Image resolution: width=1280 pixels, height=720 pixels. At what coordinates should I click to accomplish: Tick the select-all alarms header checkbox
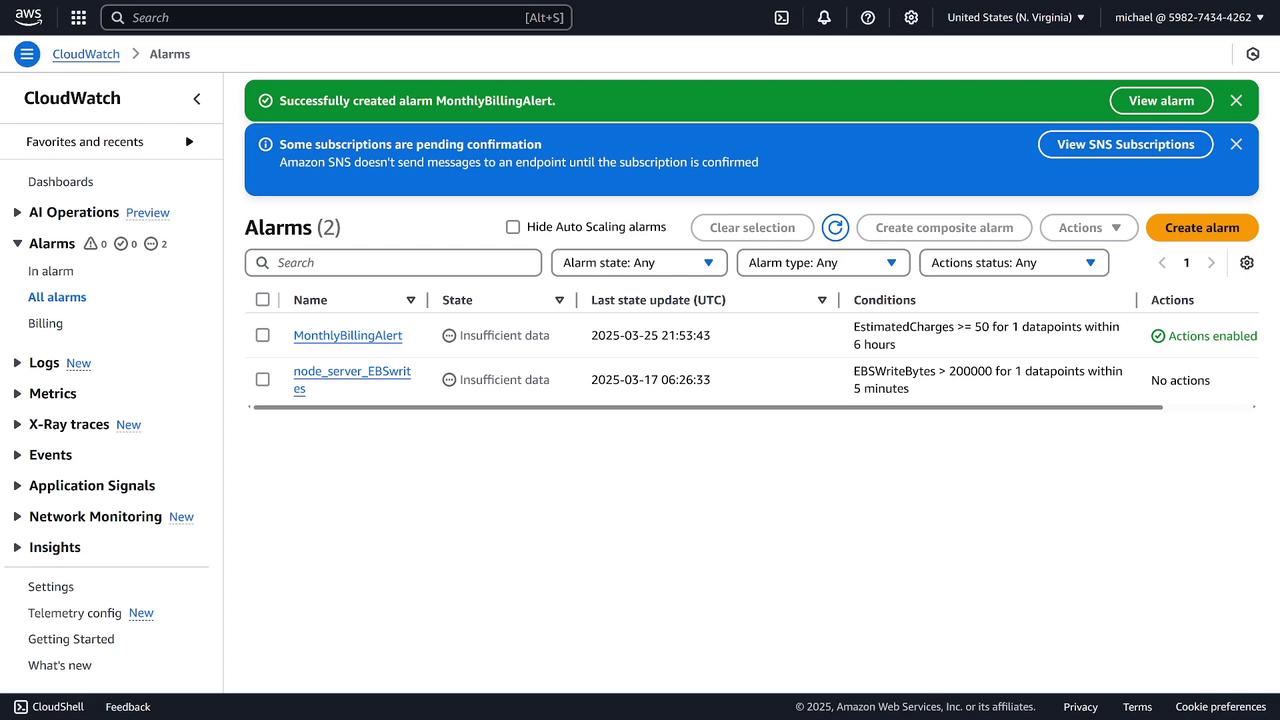(x=263, y=300)
